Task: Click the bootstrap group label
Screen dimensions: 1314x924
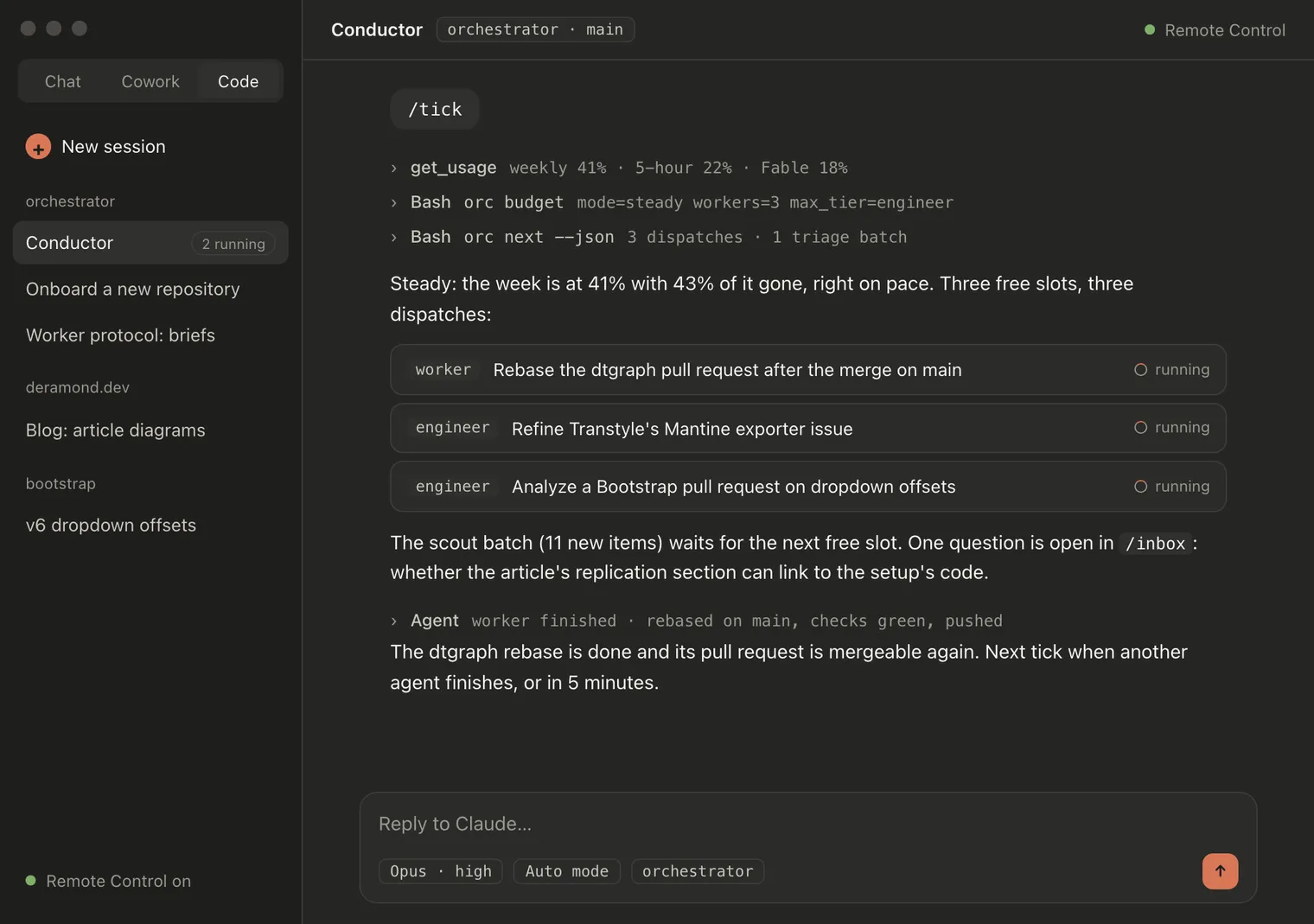Action: [61, 483]
